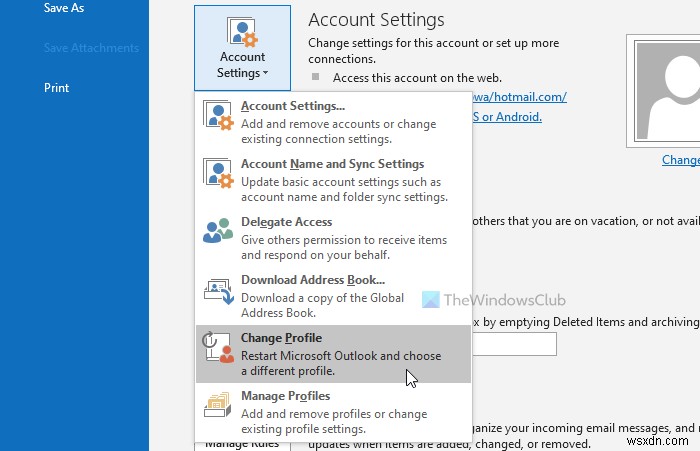Open the Account Settings dropdown button
The image size is (700, 451).
pos(242,48)
